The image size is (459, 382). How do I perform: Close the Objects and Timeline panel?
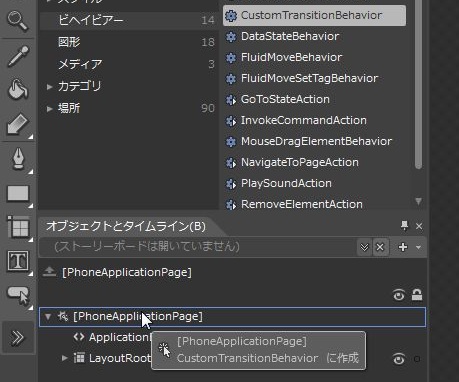click(x=419, y=226)
